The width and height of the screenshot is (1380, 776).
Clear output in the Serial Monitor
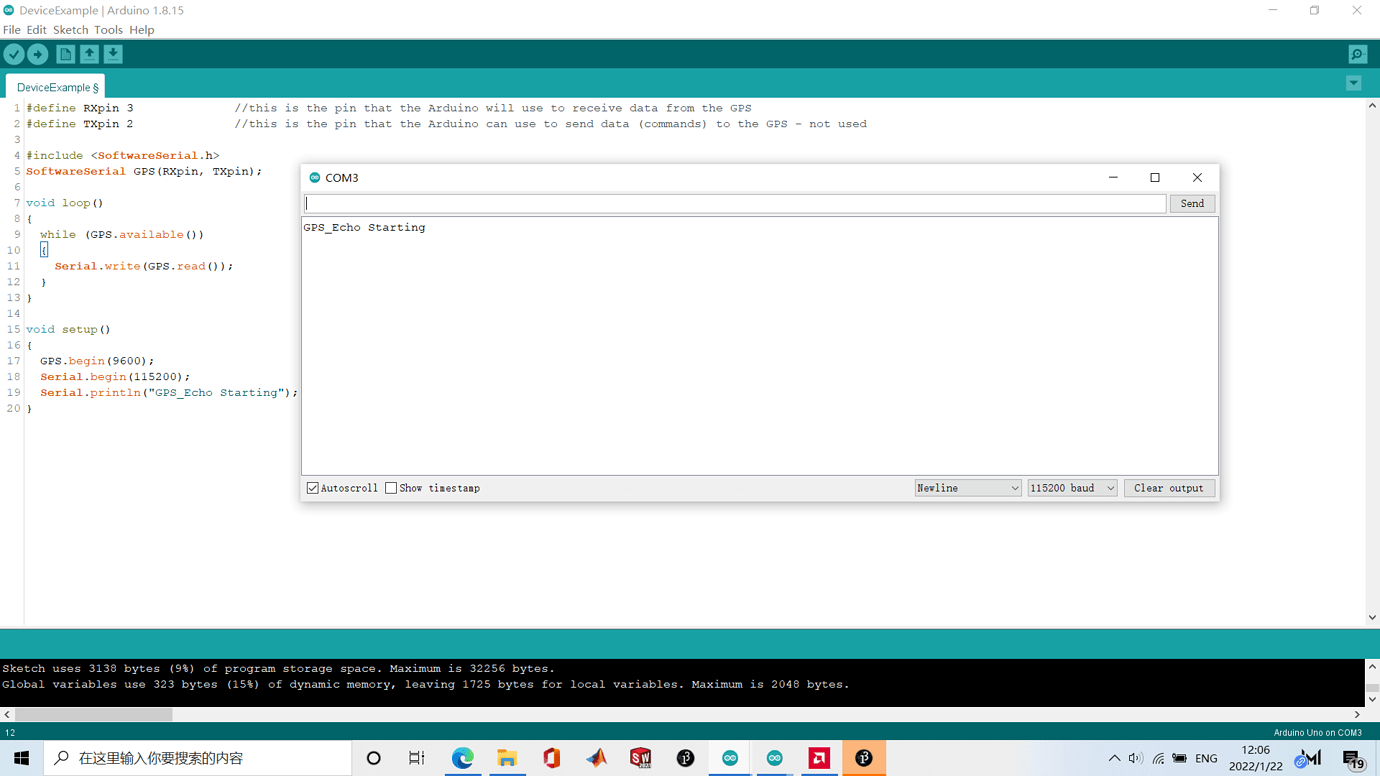click(1169, 487)
